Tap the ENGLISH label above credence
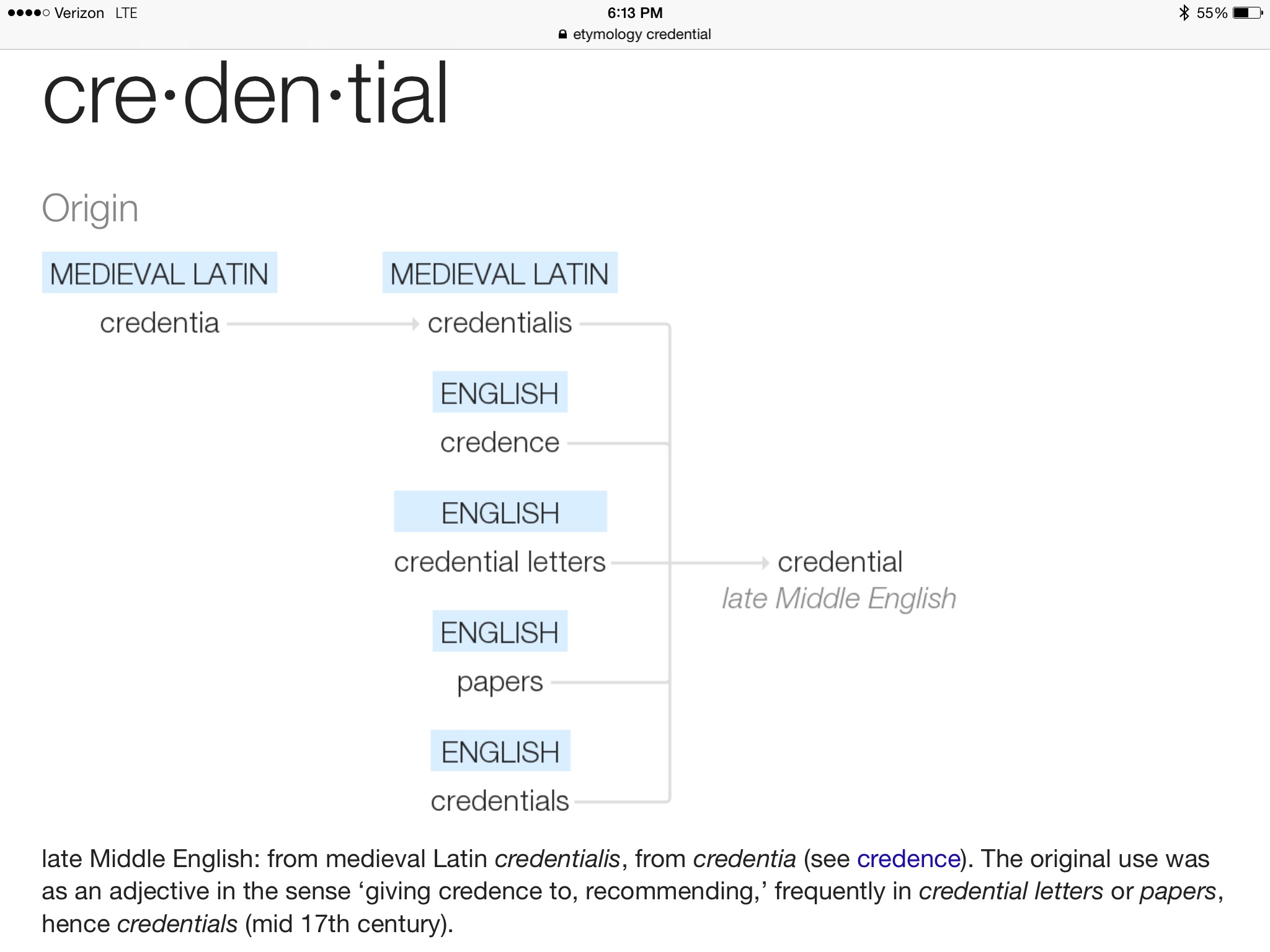This screenshot has width=1270, height=952. click(500, 392)
